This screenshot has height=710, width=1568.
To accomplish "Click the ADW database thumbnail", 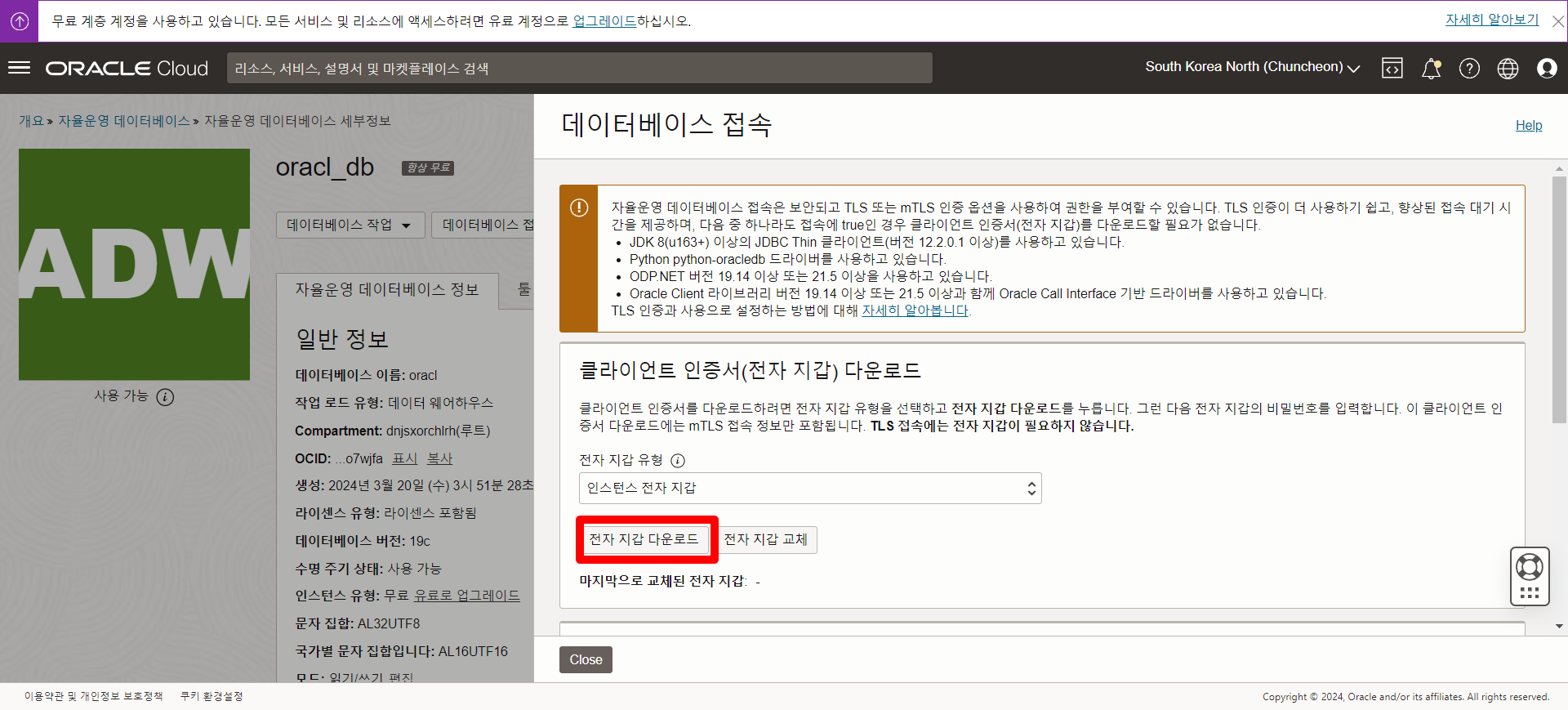I will pyautogui.click(x=134, y=264).
